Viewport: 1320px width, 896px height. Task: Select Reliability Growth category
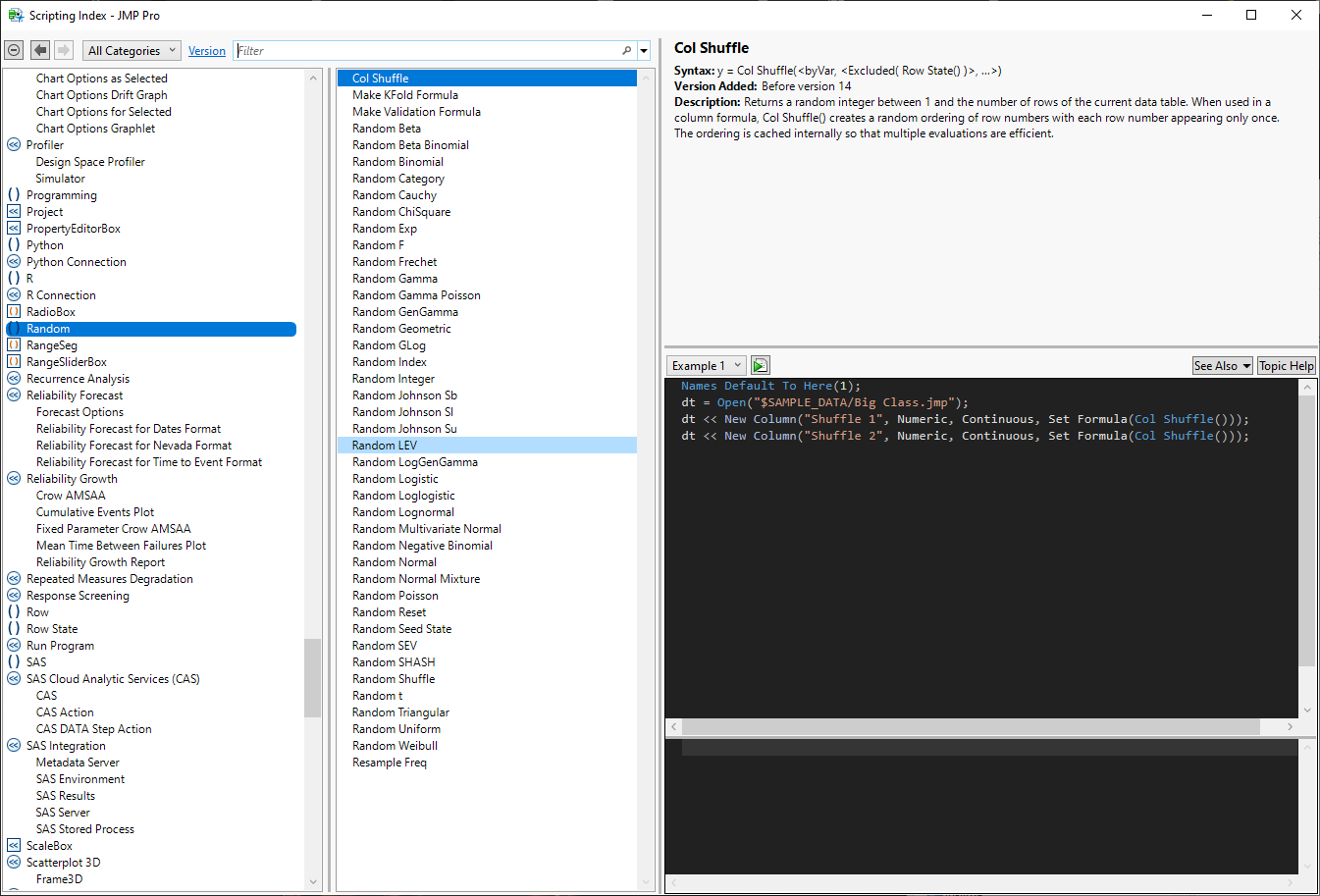[x=72, y=479]
